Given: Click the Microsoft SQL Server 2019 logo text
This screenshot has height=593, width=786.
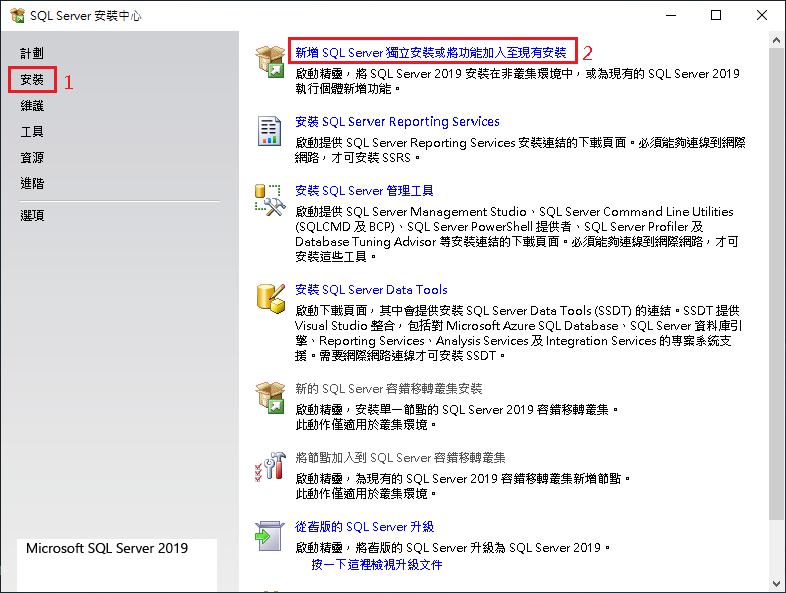Looking at the screenshot, I should tap(107, 548).
